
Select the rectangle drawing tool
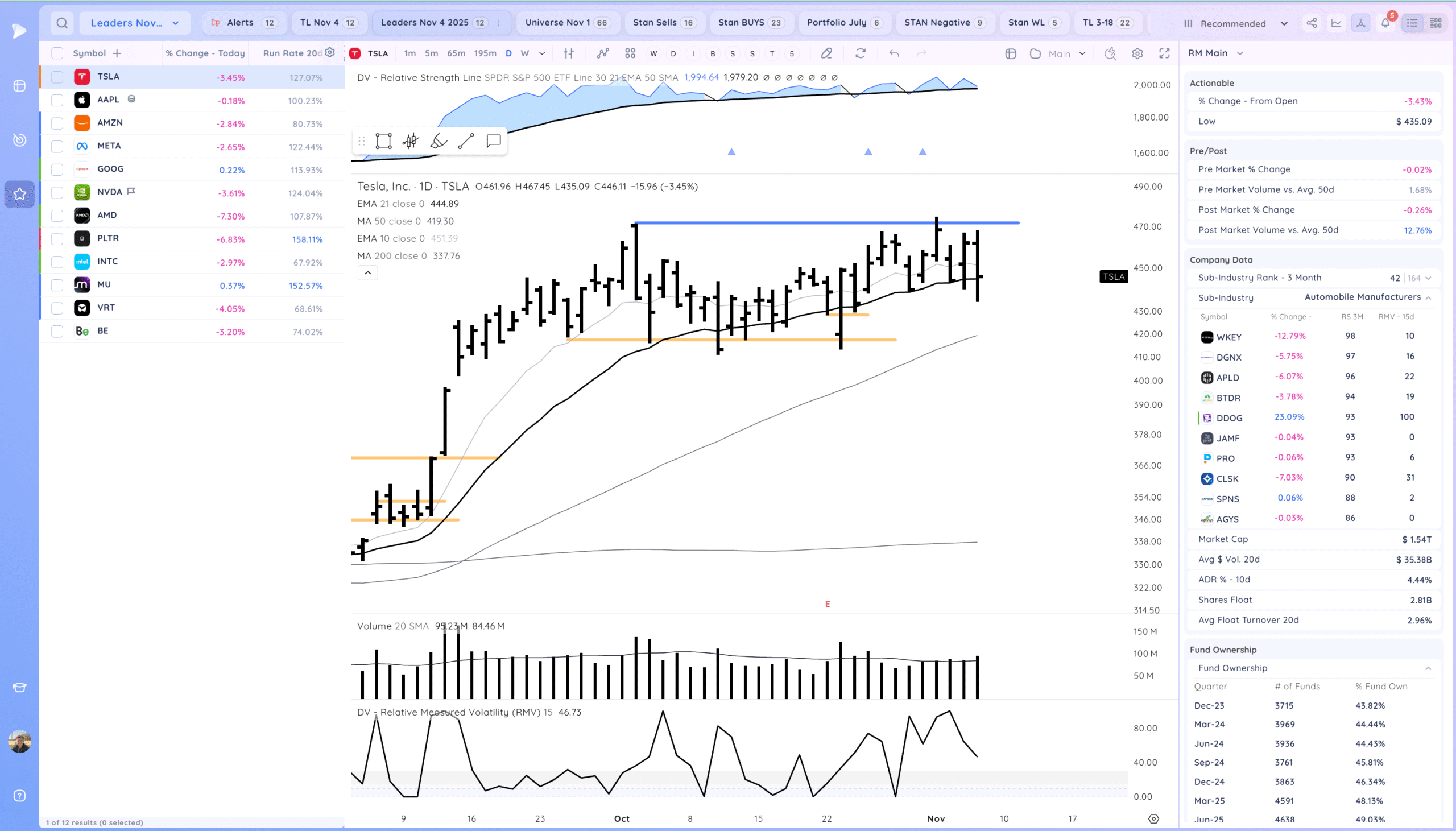pos(383,141)
